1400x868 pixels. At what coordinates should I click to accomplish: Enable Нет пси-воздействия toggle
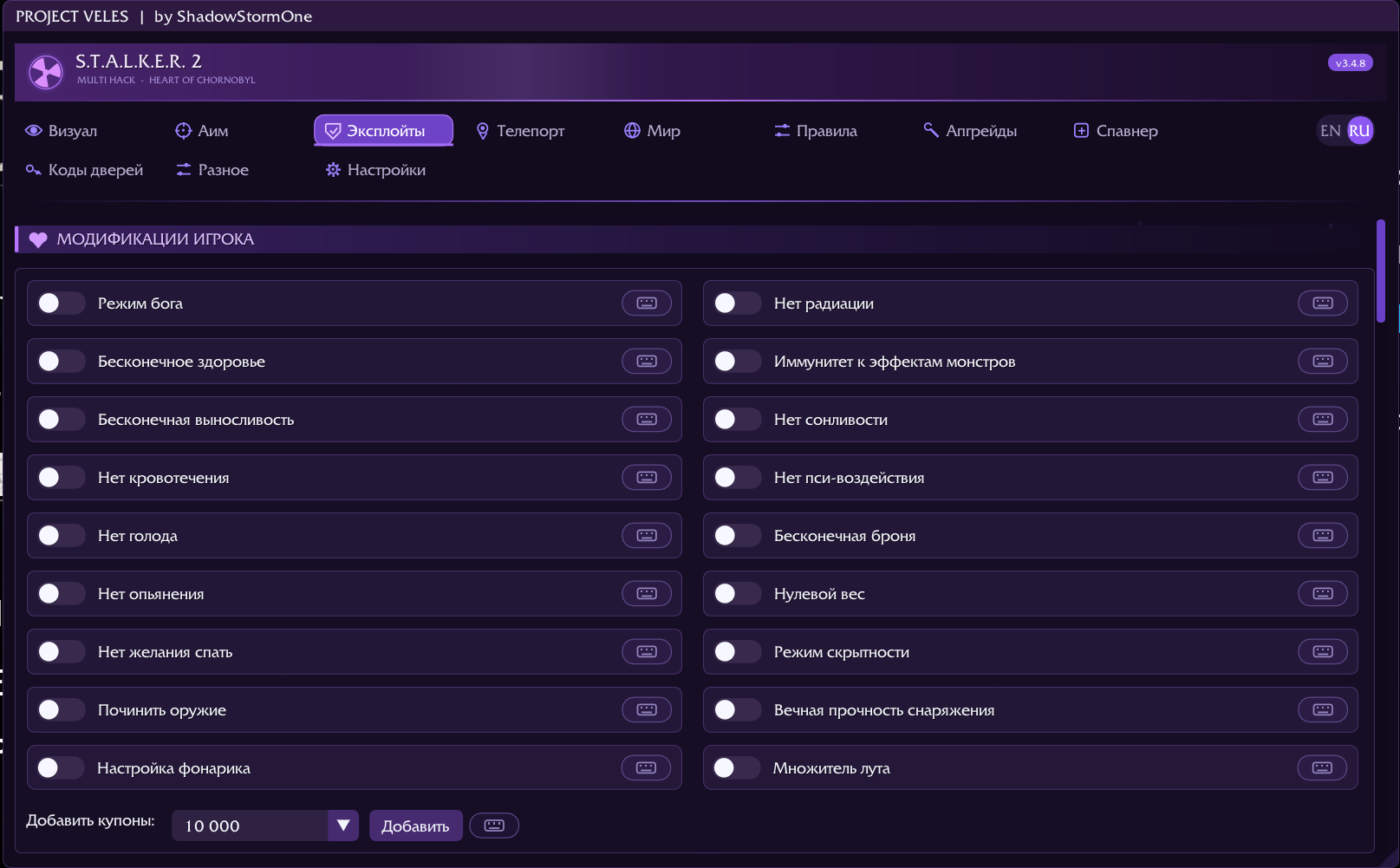737,477
